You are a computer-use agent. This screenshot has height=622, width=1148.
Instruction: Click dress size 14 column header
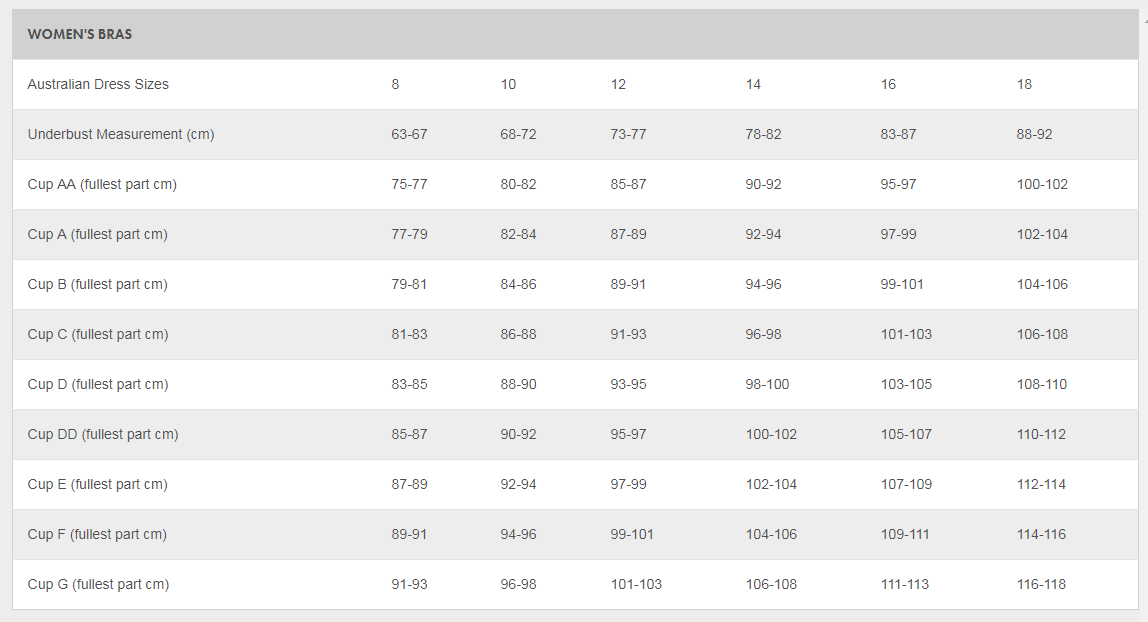pyautogui.click(x=753, y=84)
